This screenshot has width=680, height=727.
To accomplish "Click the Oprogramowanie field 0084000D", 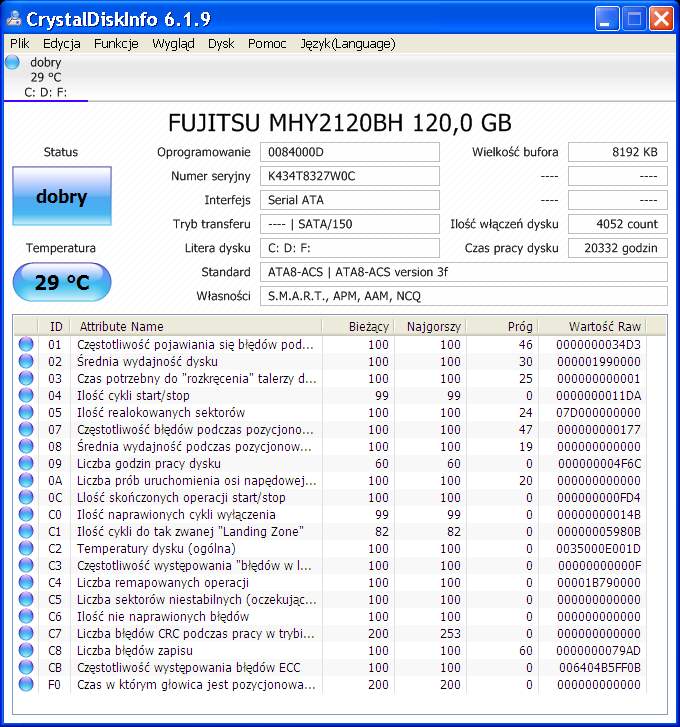I will 350,152.
